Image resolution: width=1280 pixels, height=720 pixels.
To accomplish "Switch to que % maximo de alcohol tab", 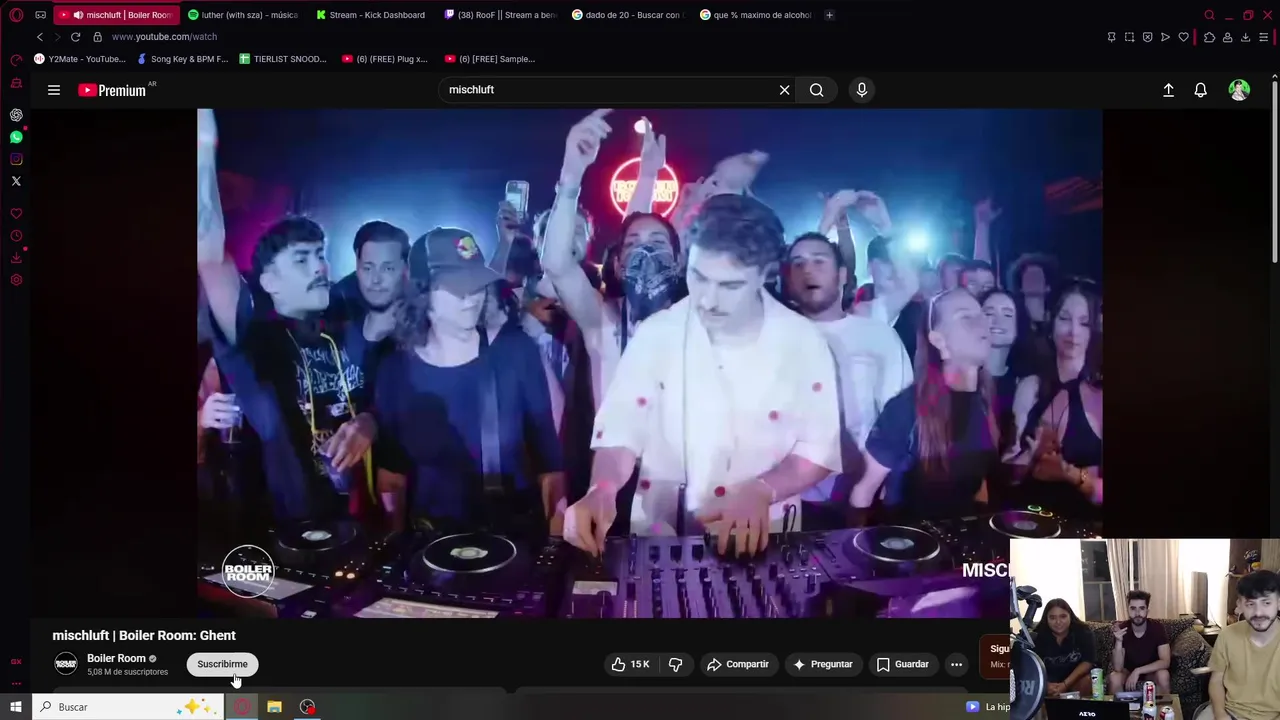I will 755,15.
